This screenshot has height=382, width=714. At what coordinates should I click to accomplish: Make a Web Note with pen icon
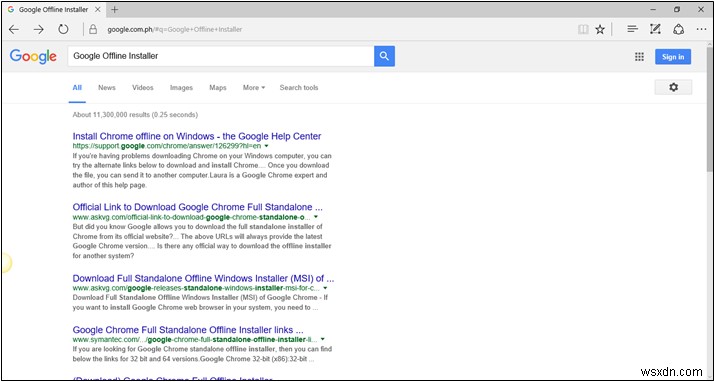[655, 30]
